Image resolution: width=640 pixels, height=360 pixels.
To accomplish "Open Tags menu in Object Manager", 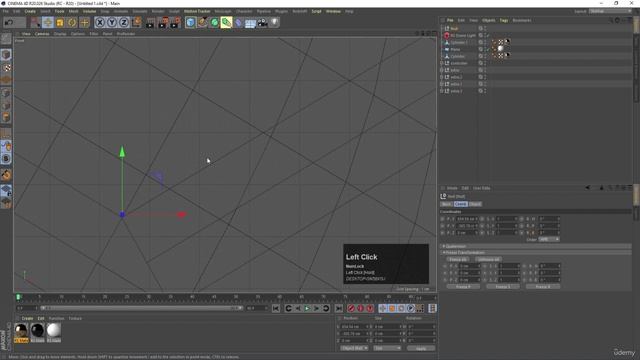I will [504, 20].
